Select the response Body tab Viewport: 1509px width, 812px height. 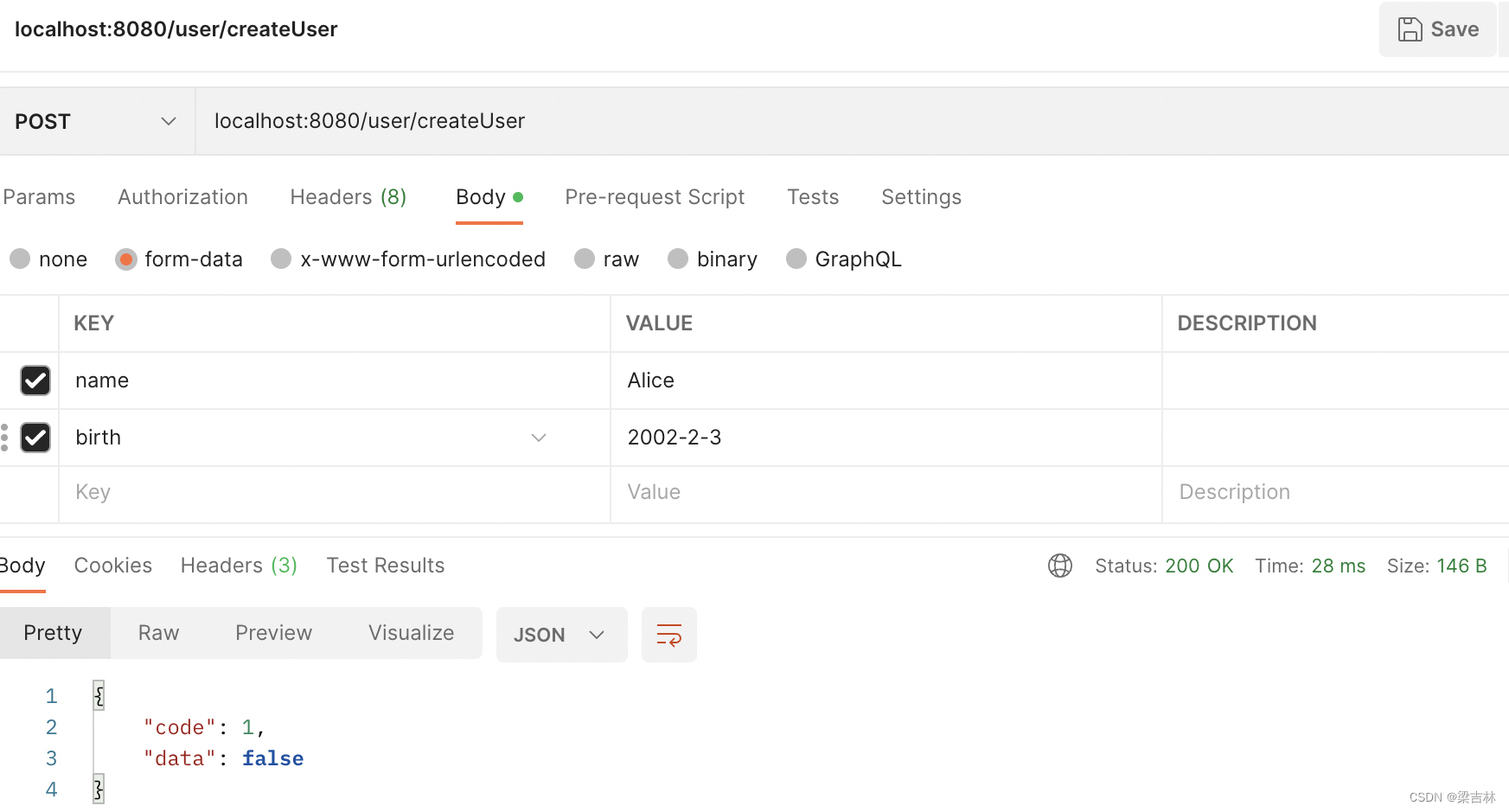click(x=22, y=566)
